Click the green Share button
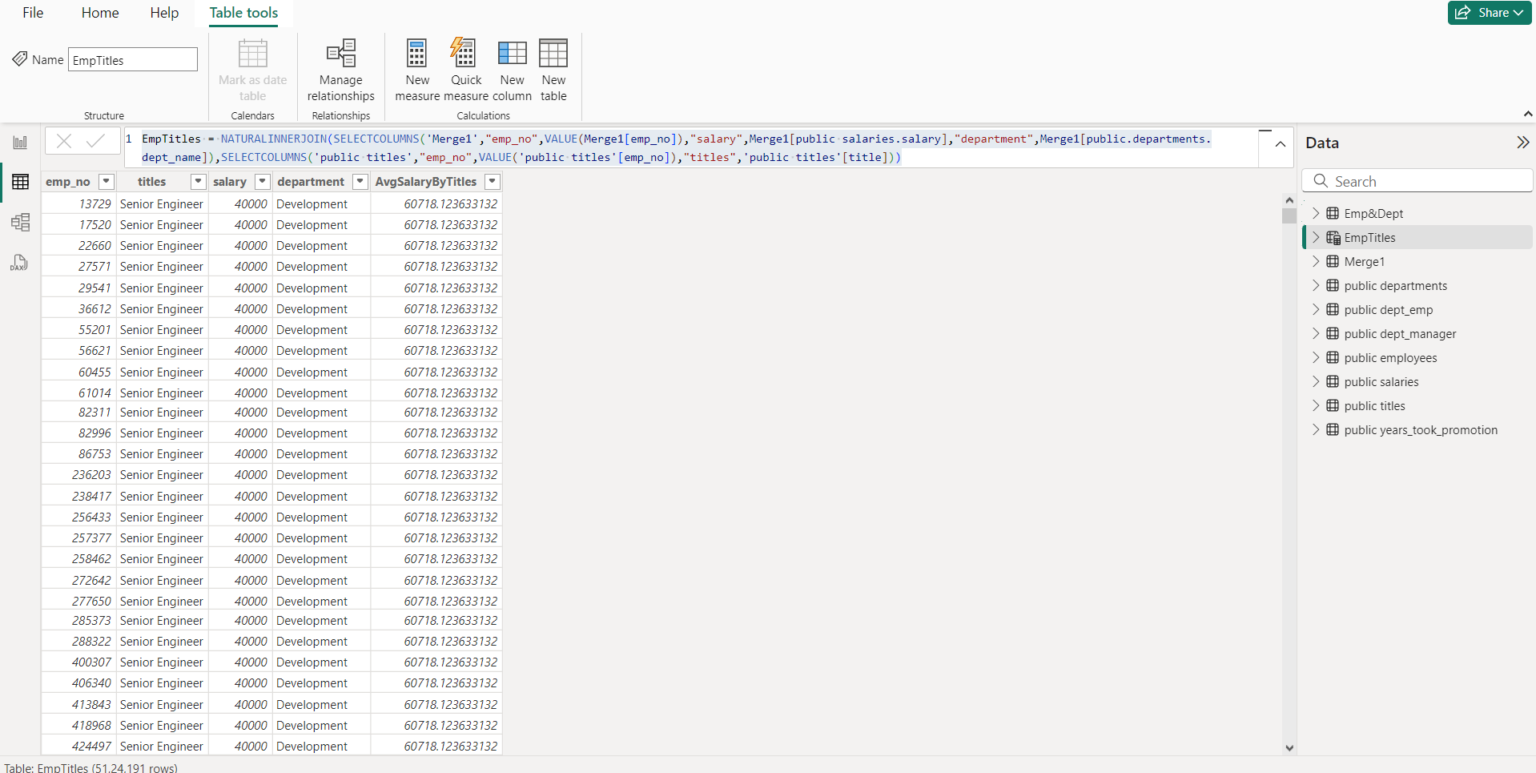1536x773 pixels. (1489, 12)
